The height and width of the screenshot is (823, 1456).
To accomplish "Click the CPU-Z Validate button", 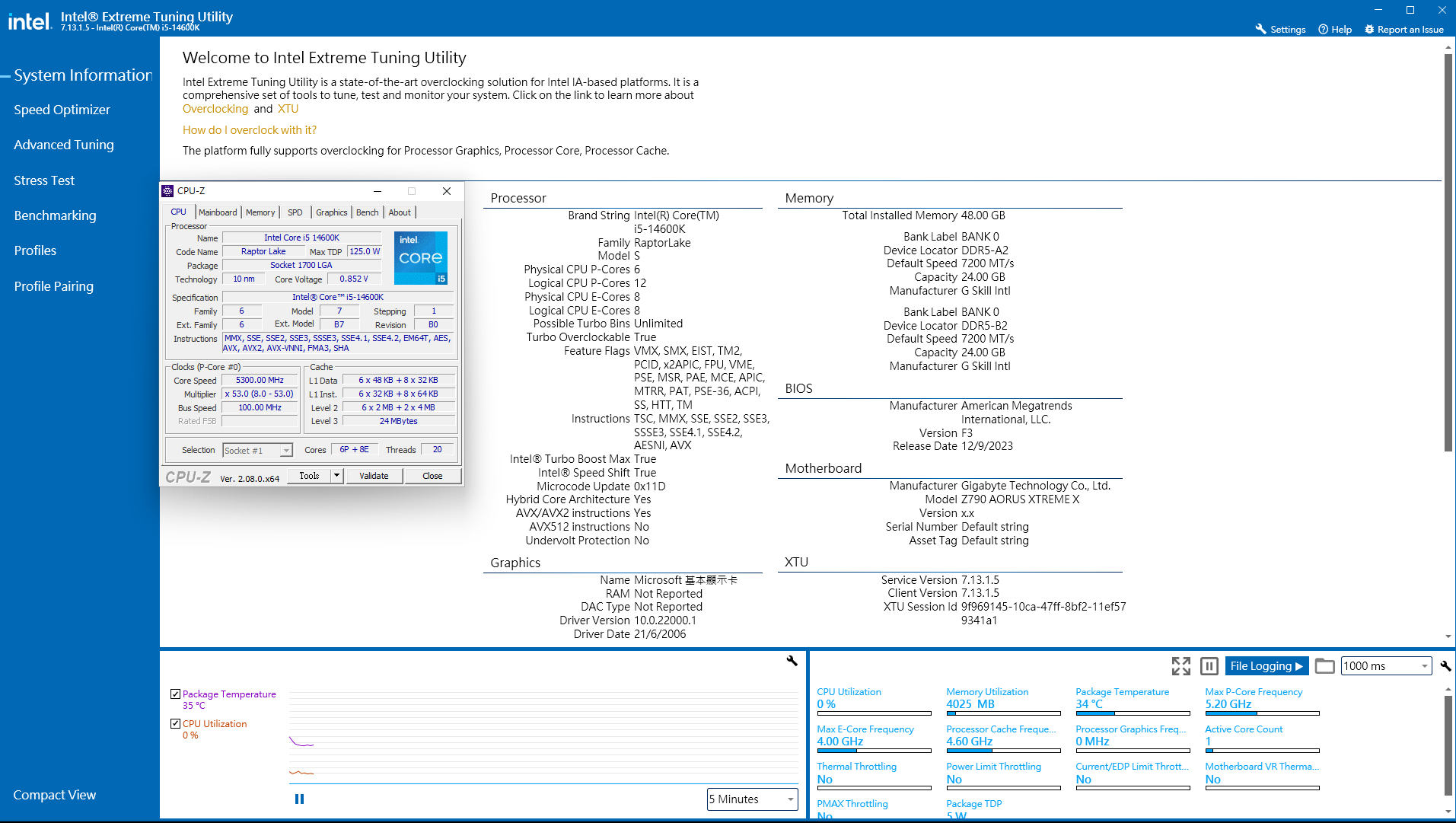I will tap(374, 476).
